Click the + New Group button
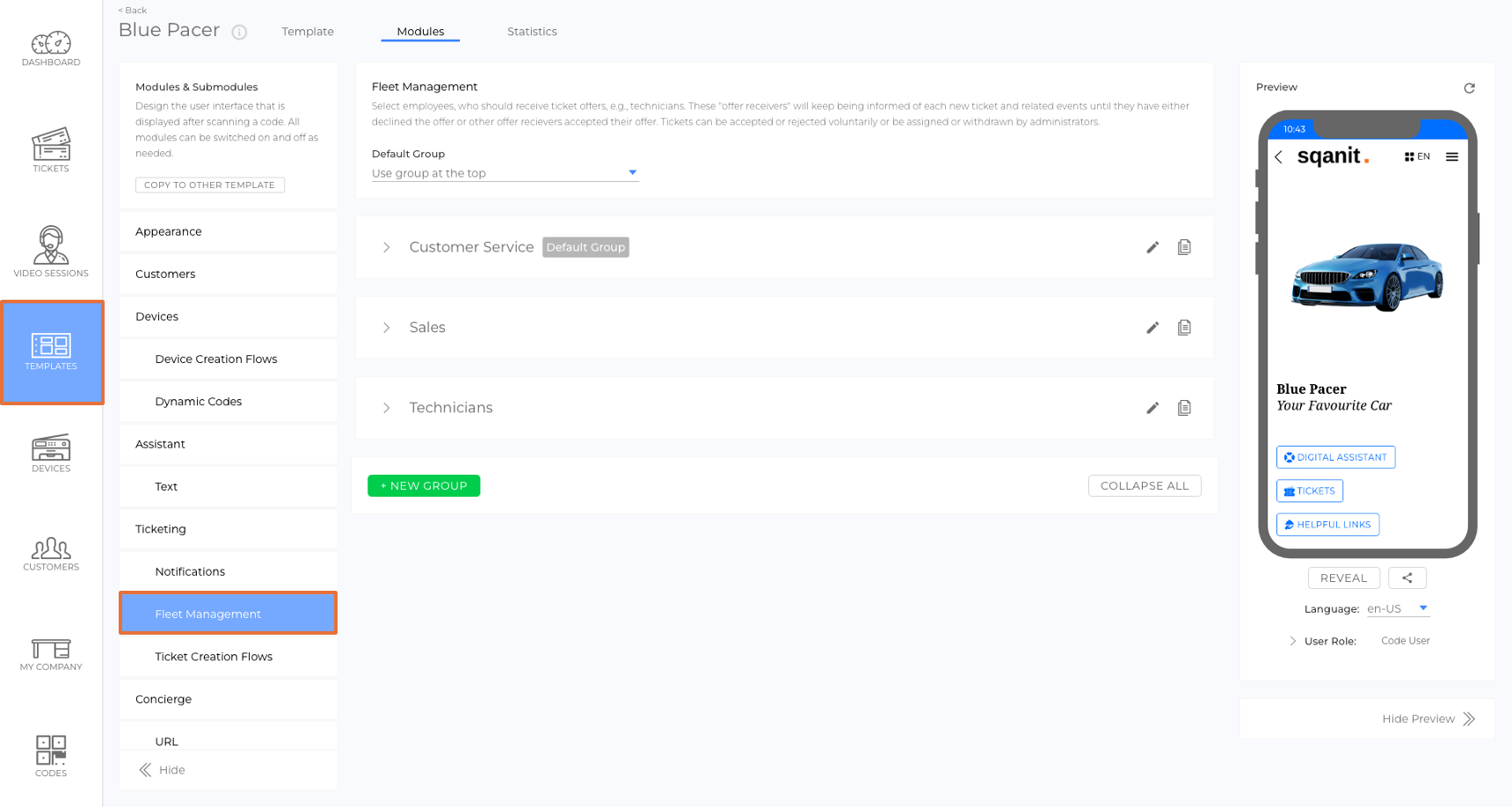1512x807 pixels. click(x=424, y=485)
